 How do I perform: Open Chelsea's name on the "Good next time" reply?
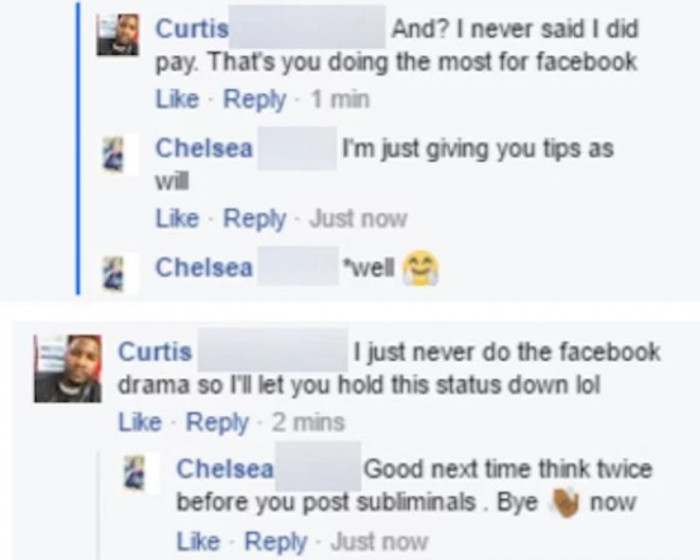[x=225, y=469]
